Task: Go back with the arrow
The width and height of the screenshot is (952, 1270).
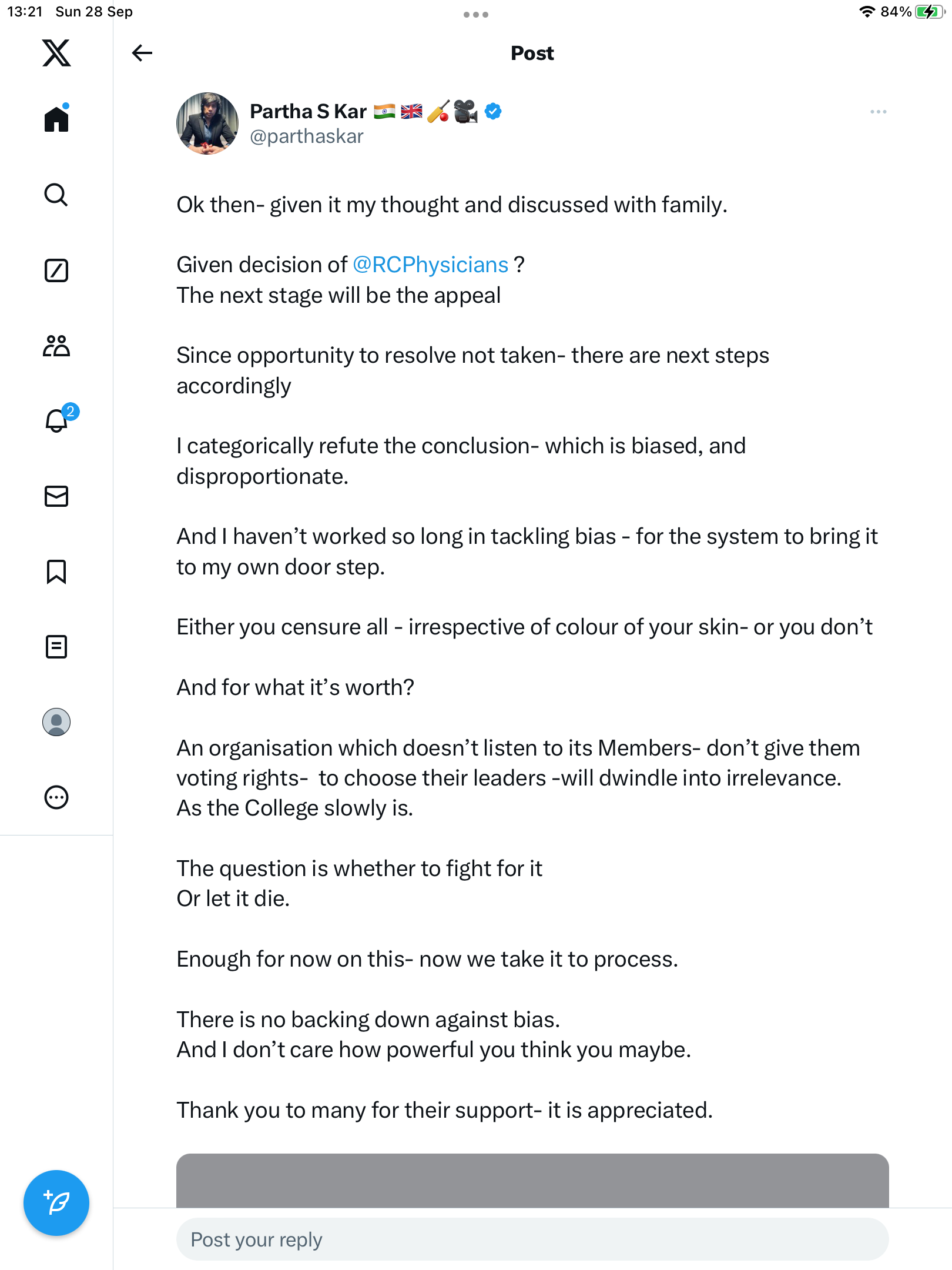Action: pyautogui.click(x=142, y=53)
